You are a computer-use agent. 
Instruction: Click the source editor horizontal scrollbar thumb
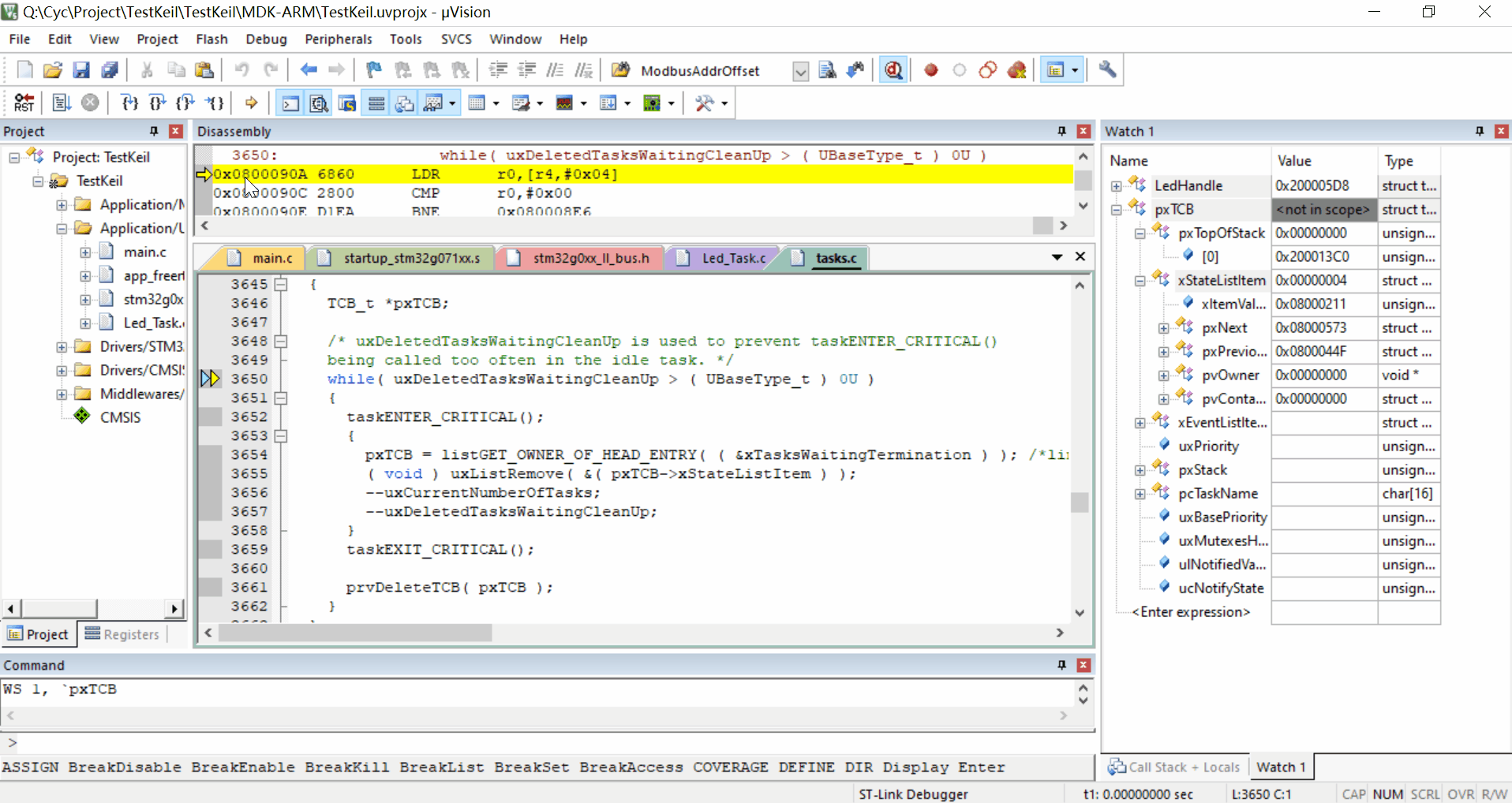pos(355,633)
